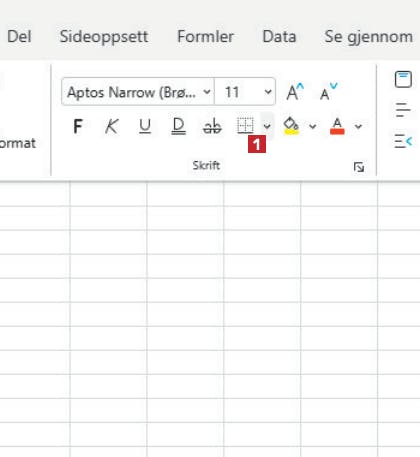
Task: Apply double underline formatting
Action: point(178,126)
